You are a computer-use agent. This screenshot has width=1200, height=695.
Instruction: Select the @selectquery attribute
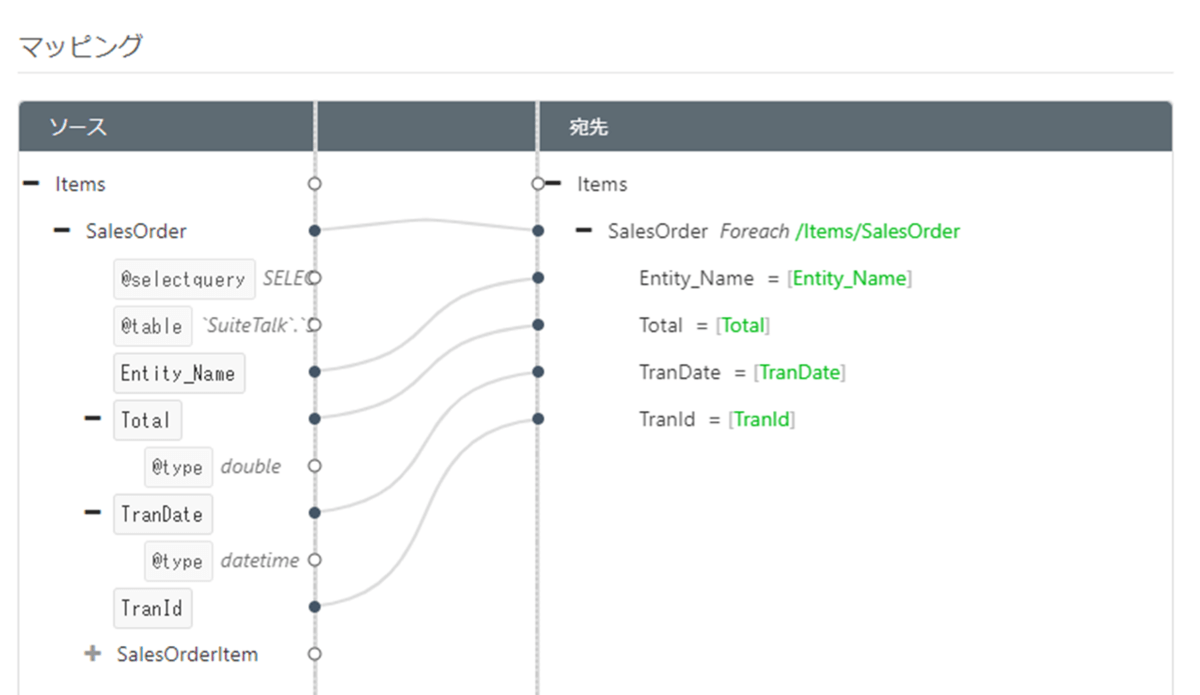[x=183, y=279]
